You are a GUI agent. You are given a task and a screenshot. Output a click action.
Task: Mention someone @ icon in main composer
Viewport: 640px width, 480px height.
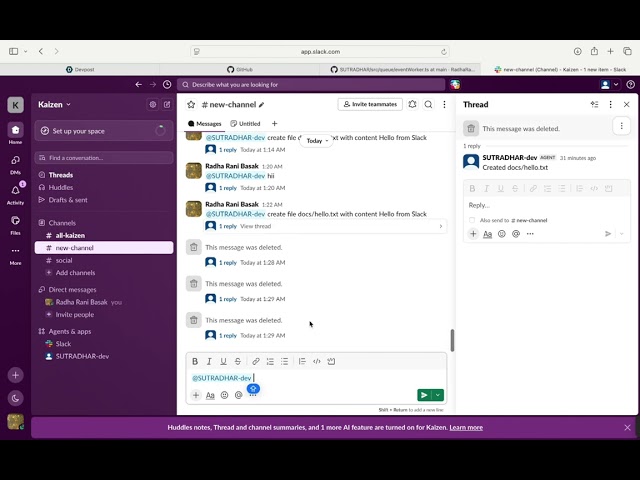tap(239, 395)
